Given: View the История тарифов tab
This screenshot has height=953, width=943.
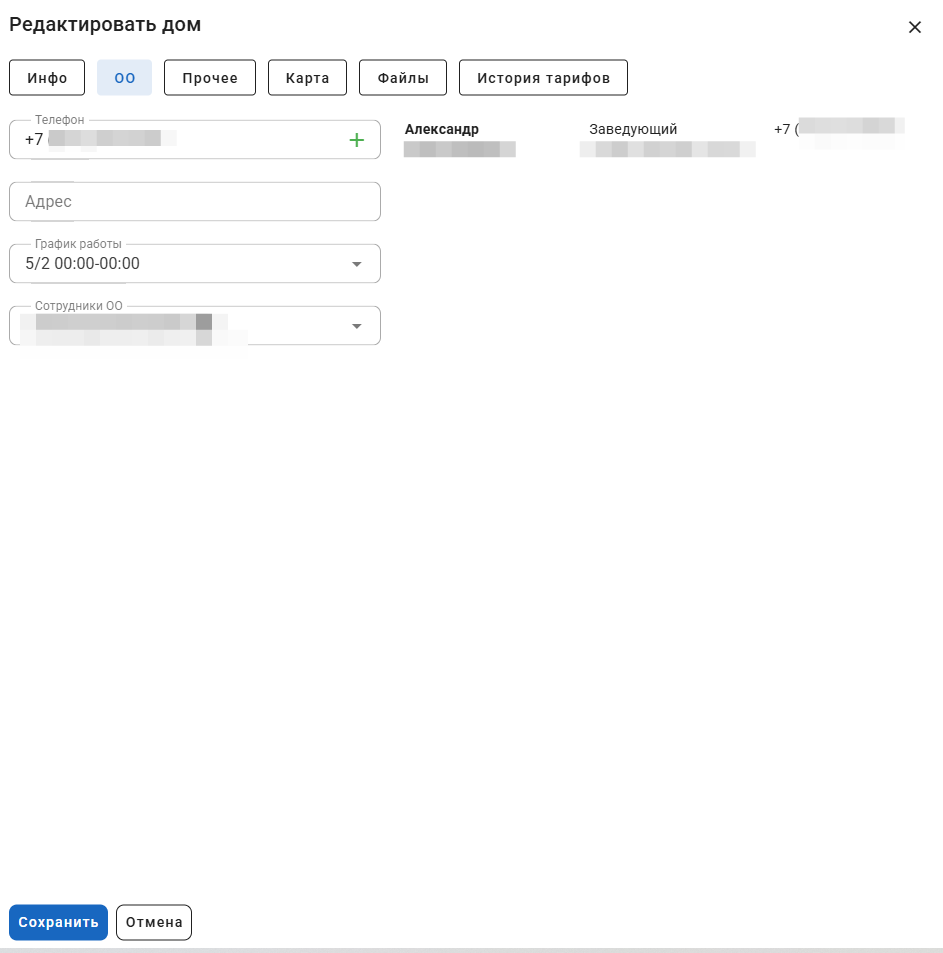Looking at the screenshot, I should click(543, 78).
